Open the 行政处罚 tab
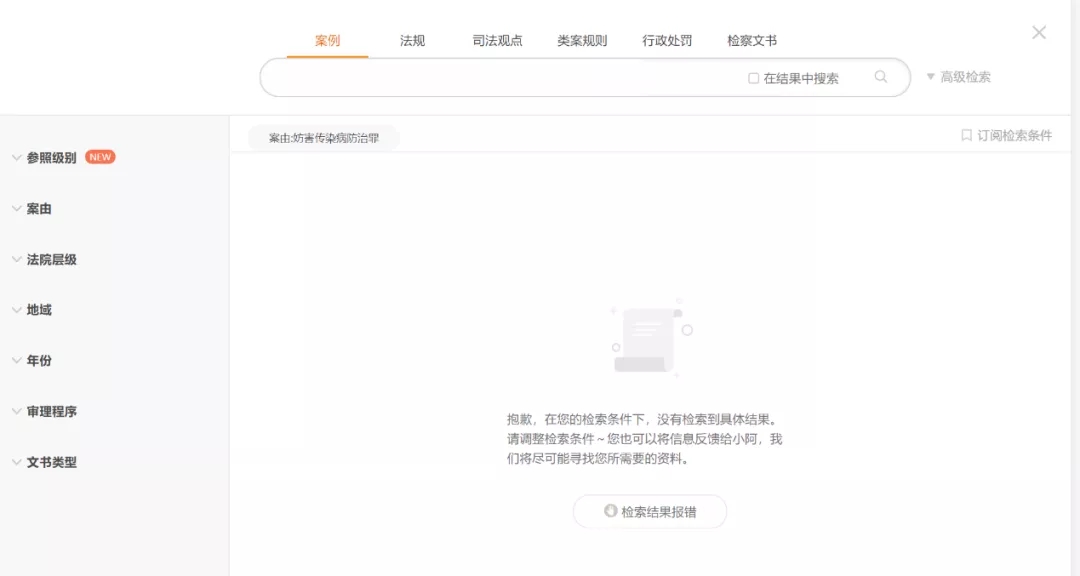The height and width of the screenshot is (576, 1080). coord(667,41)
